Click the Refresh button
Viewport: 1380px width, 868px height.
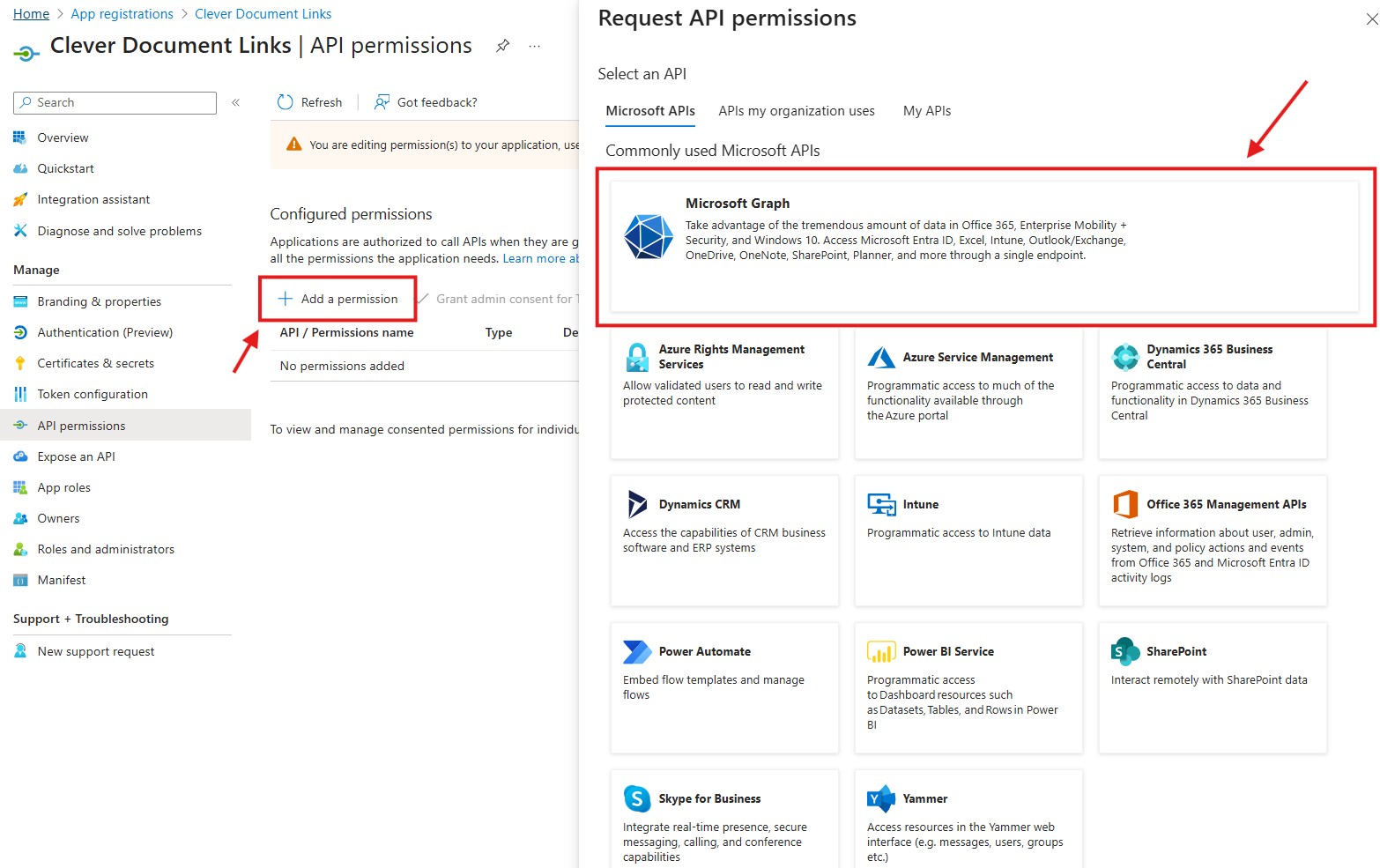pos(309,102)
